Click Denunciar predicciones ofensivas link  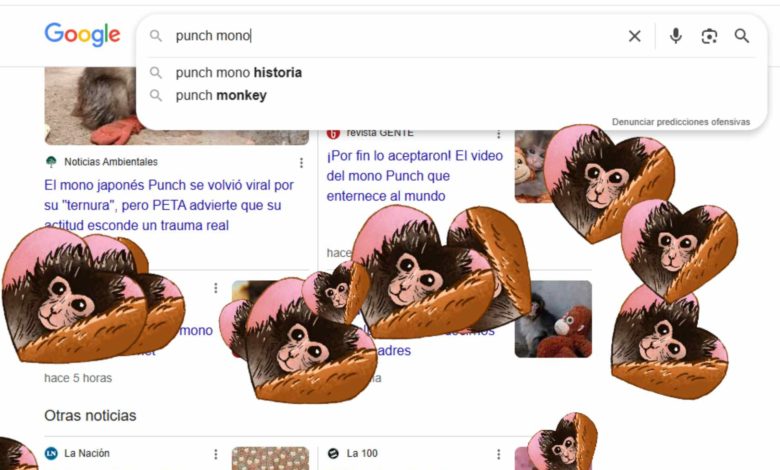681,122
